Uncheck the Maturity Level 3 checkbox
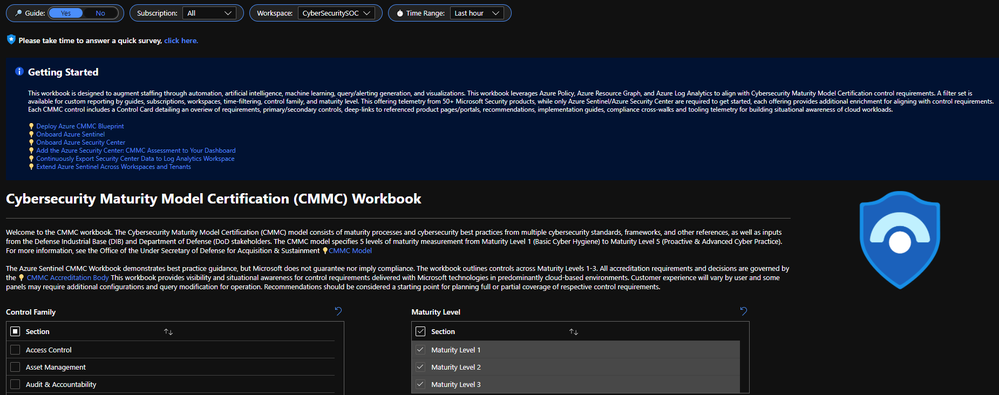 pyautogui.click(x=420, y=384)
